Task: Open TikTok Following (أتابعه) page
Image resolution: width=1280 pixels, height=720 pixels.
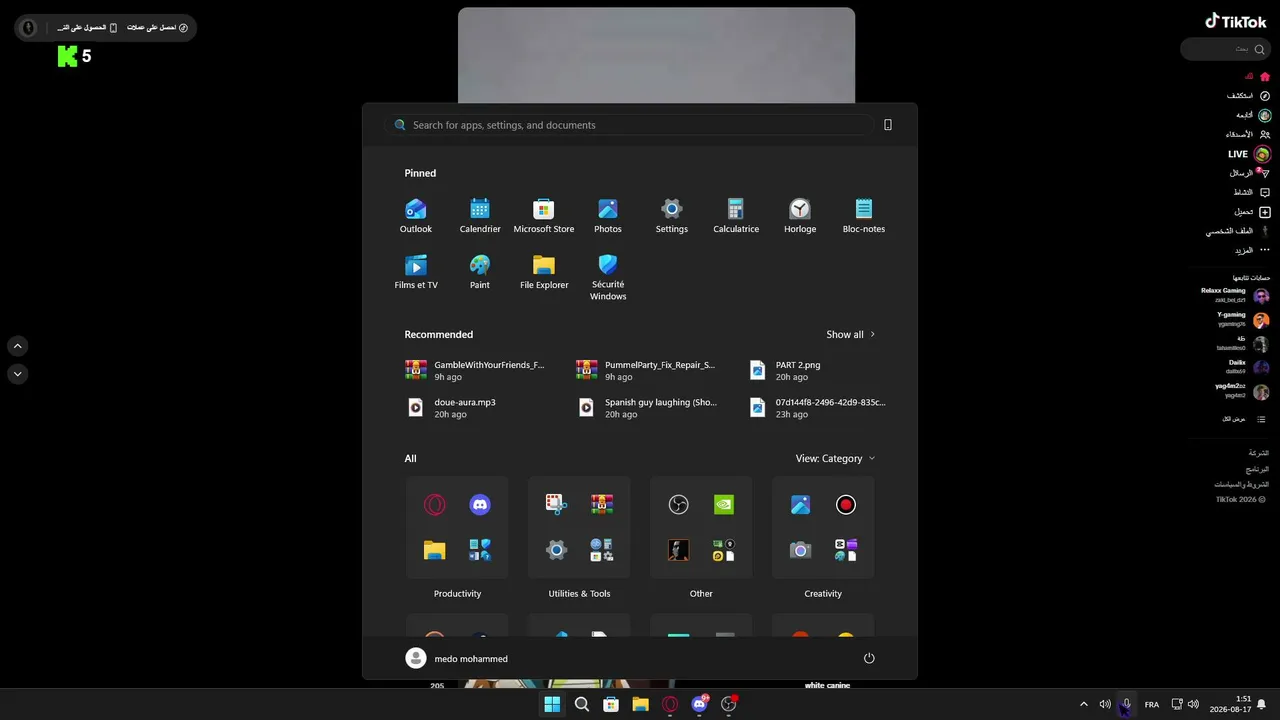Action: click(1253, 115)
